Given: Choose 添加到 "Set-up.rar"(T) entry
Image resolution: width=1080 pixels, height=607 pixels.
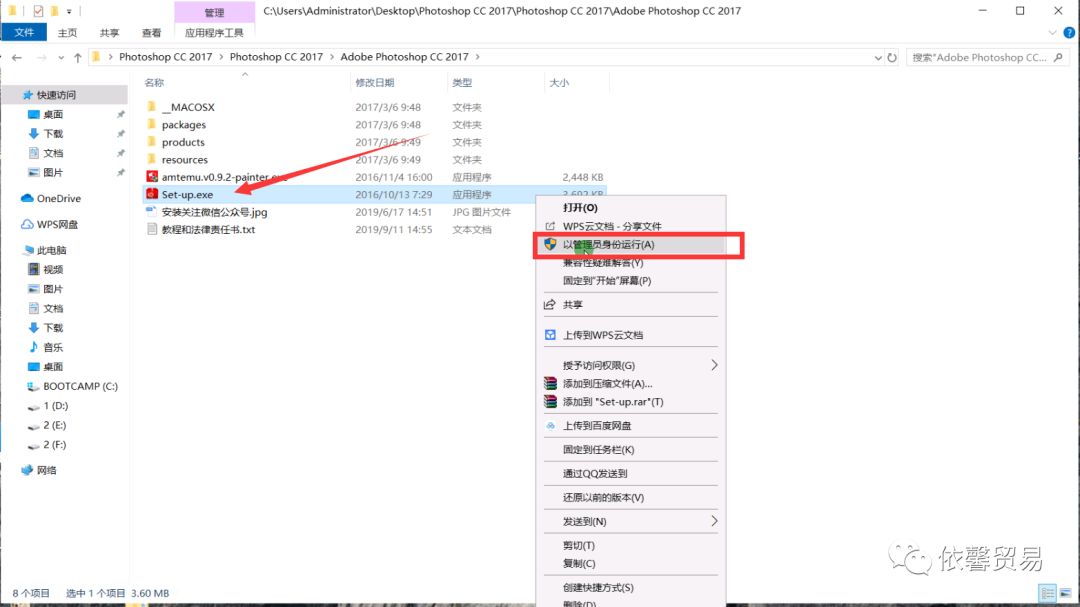Looking at the screenshot, I should click(613, 402).
